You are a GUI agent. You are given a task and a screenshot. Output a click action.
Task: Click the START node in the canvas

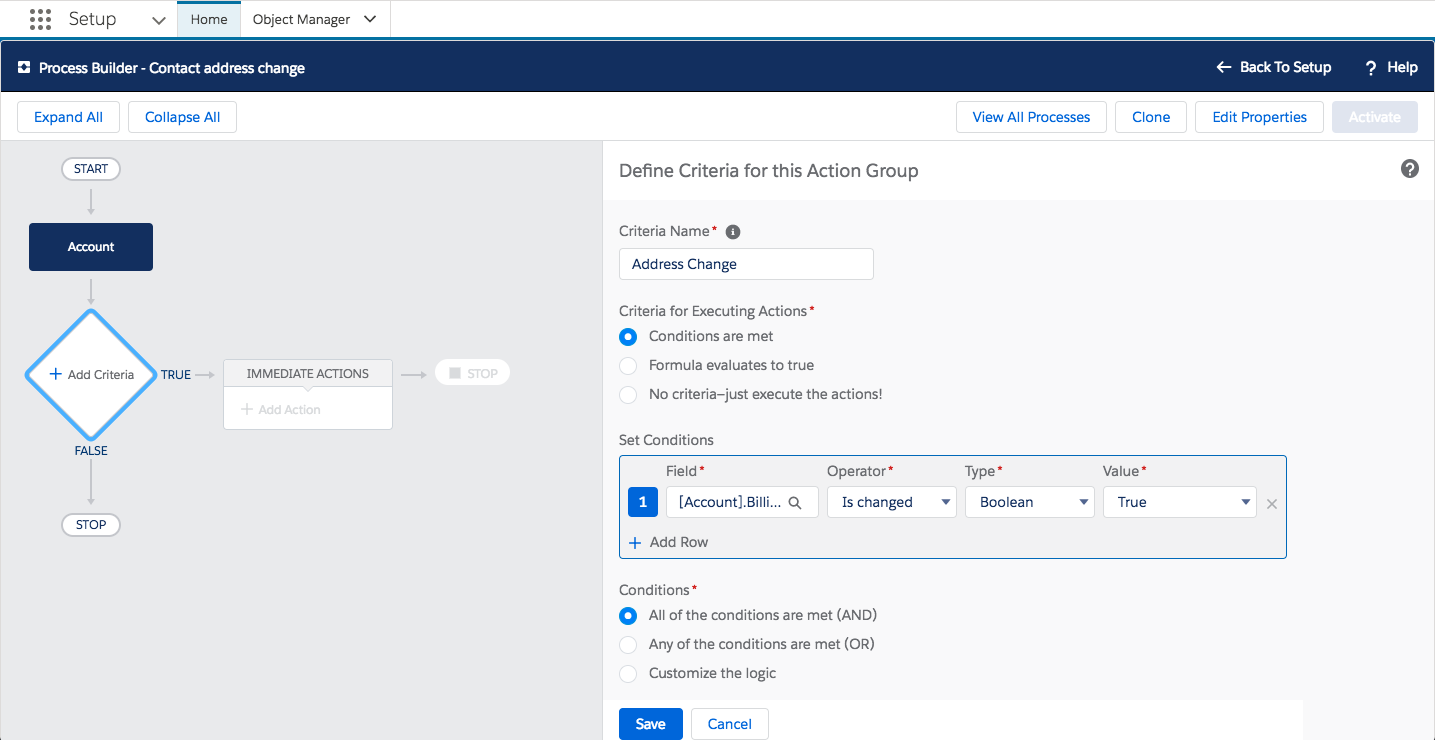click(91, 169)
